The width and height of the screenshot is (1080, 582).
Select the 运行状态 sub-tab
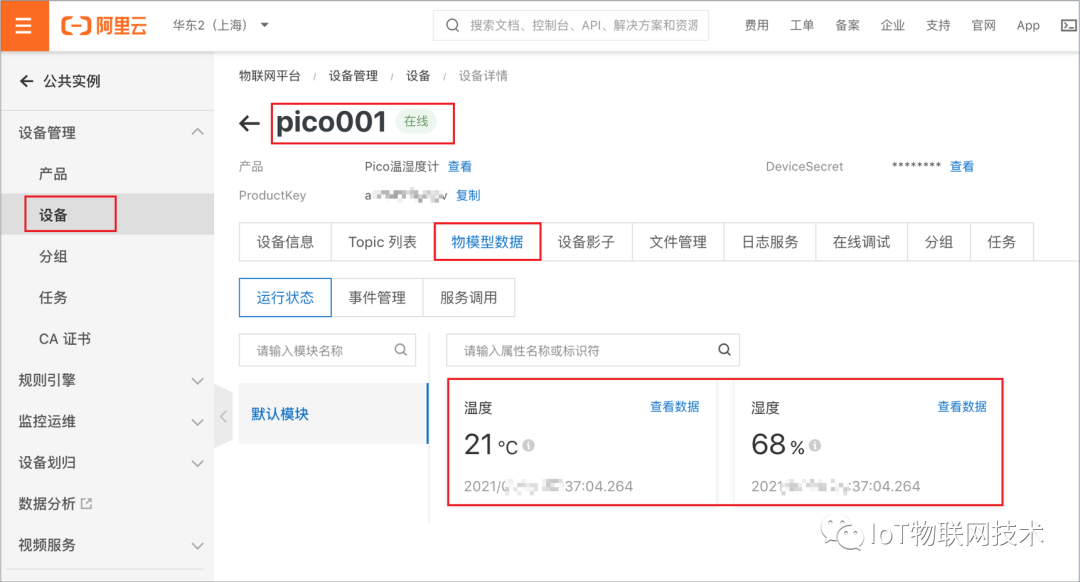tap(285, 298)
